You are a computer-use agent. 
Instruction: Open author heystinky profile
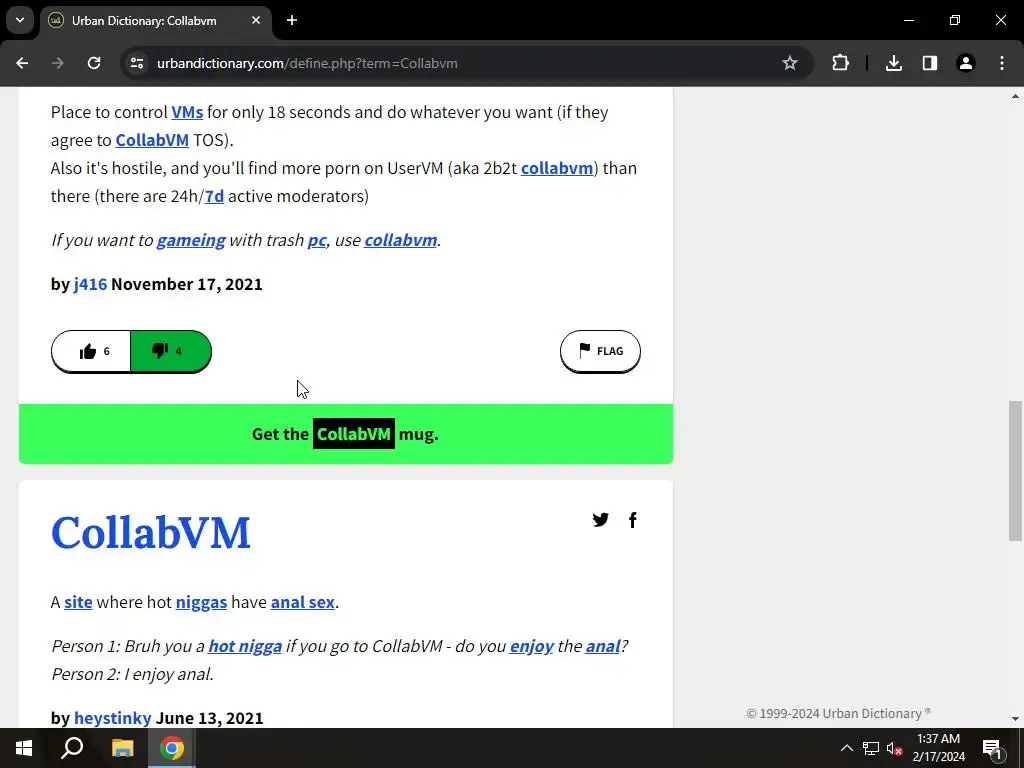pos(112,718)
